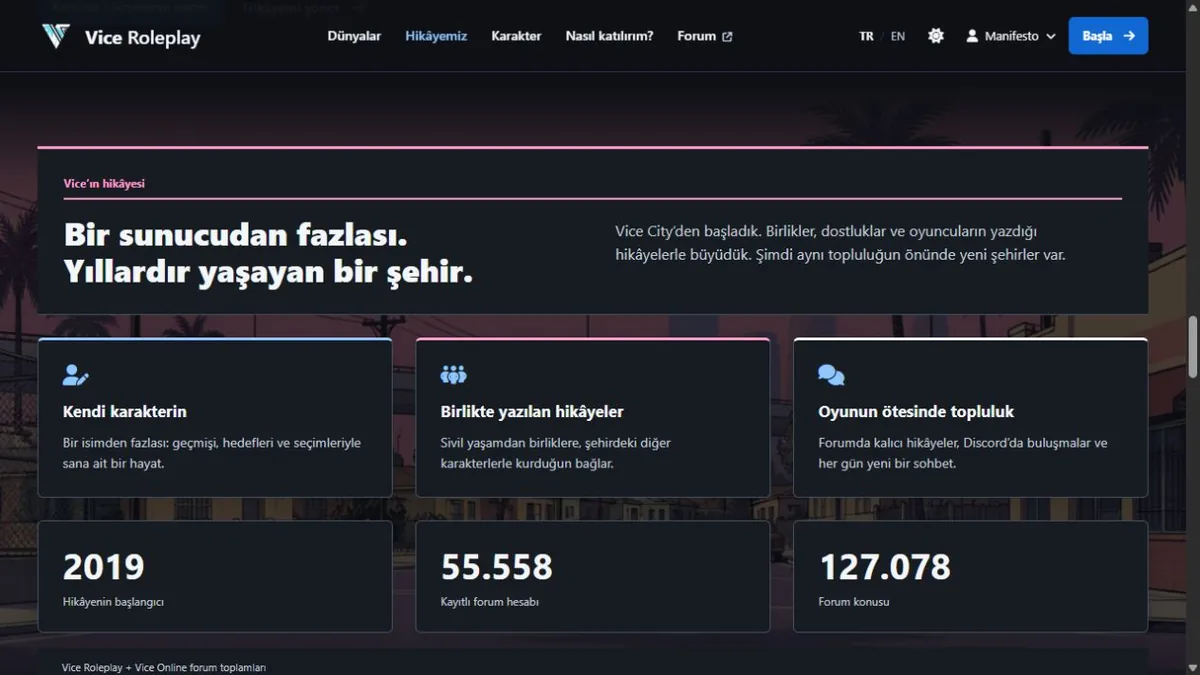The height and width of the screenshot is (675, 1200).
Task: Click the Sivil yaşamdan birliklere description text
Action: tap(556, 453)
